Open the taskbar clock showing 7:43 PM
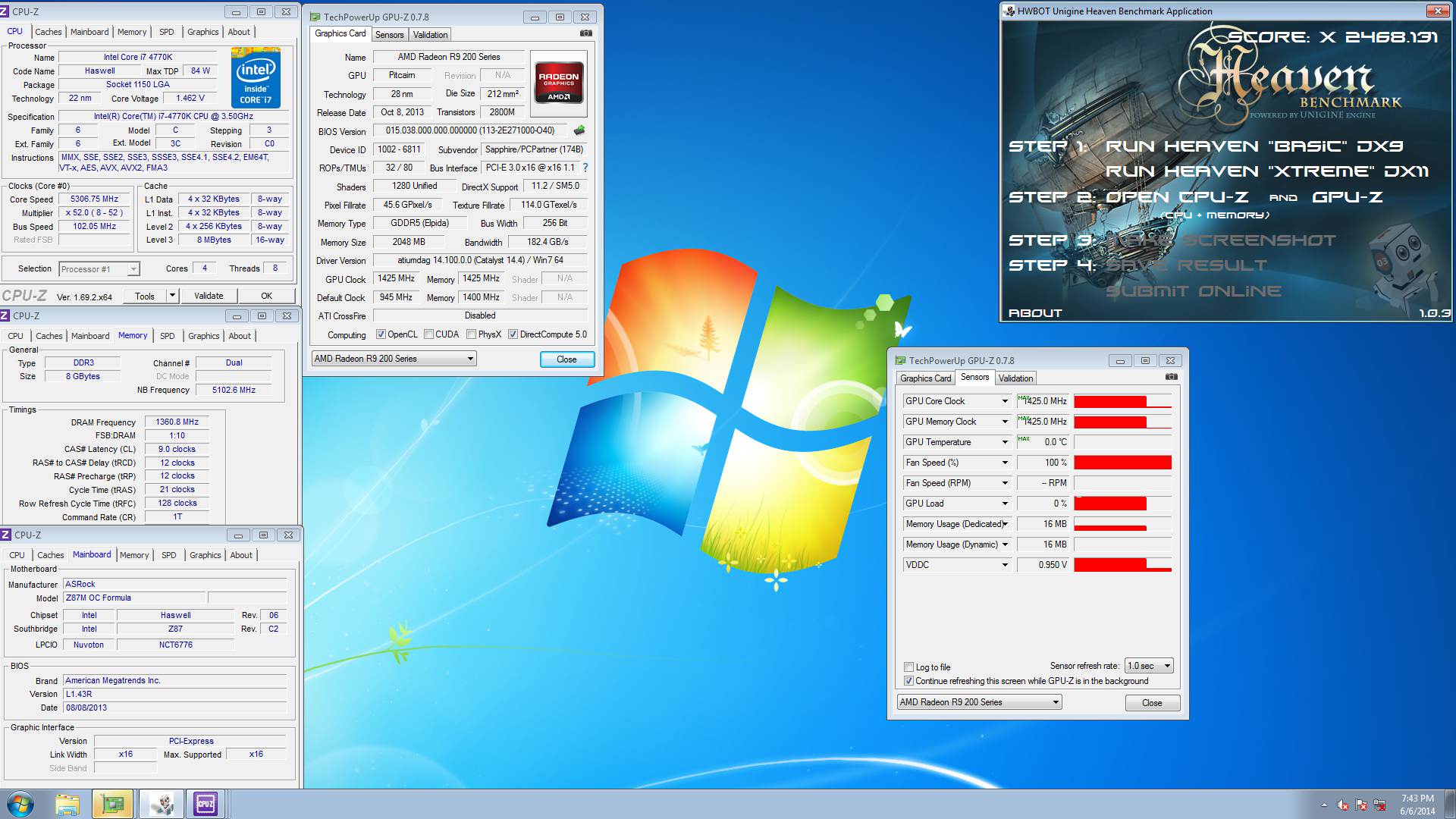The image size is (1456, 819). point(1417,805)
